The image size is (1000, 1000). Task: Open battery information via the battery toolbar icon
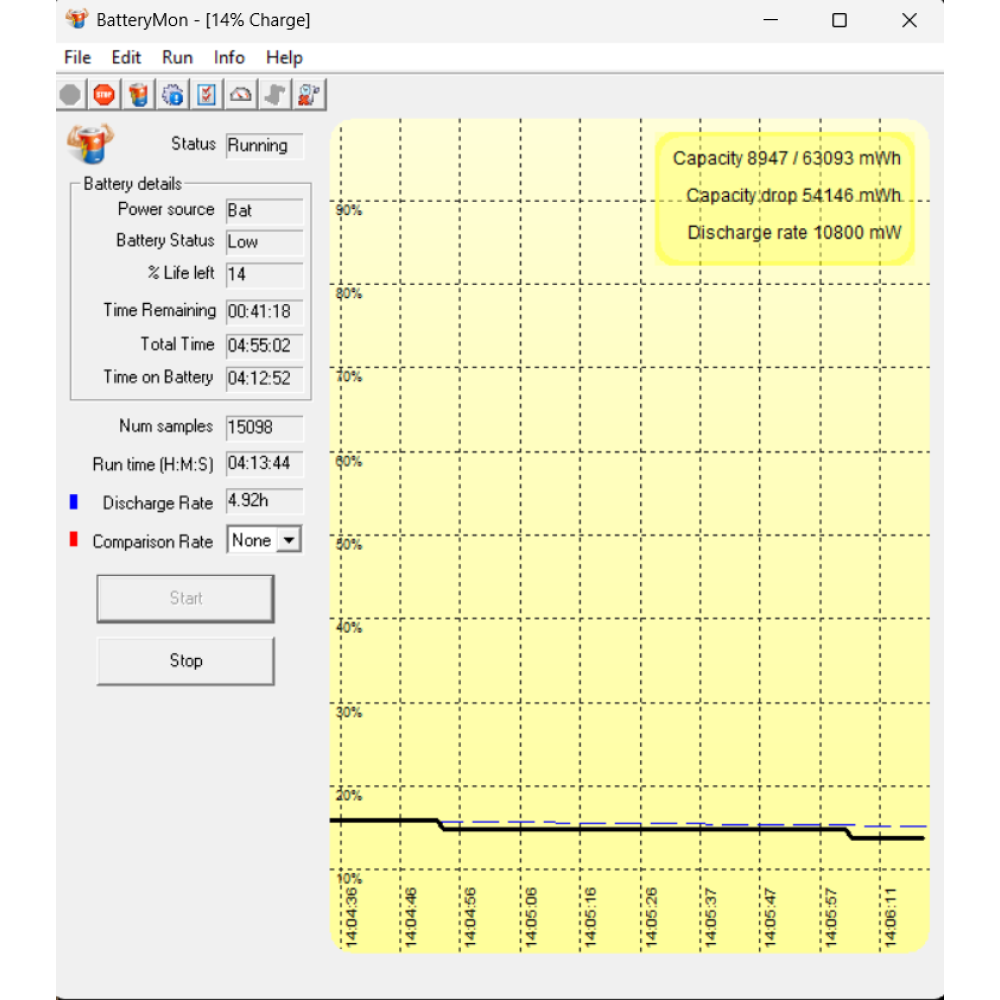pyautogui.click(x=138, y=95)
